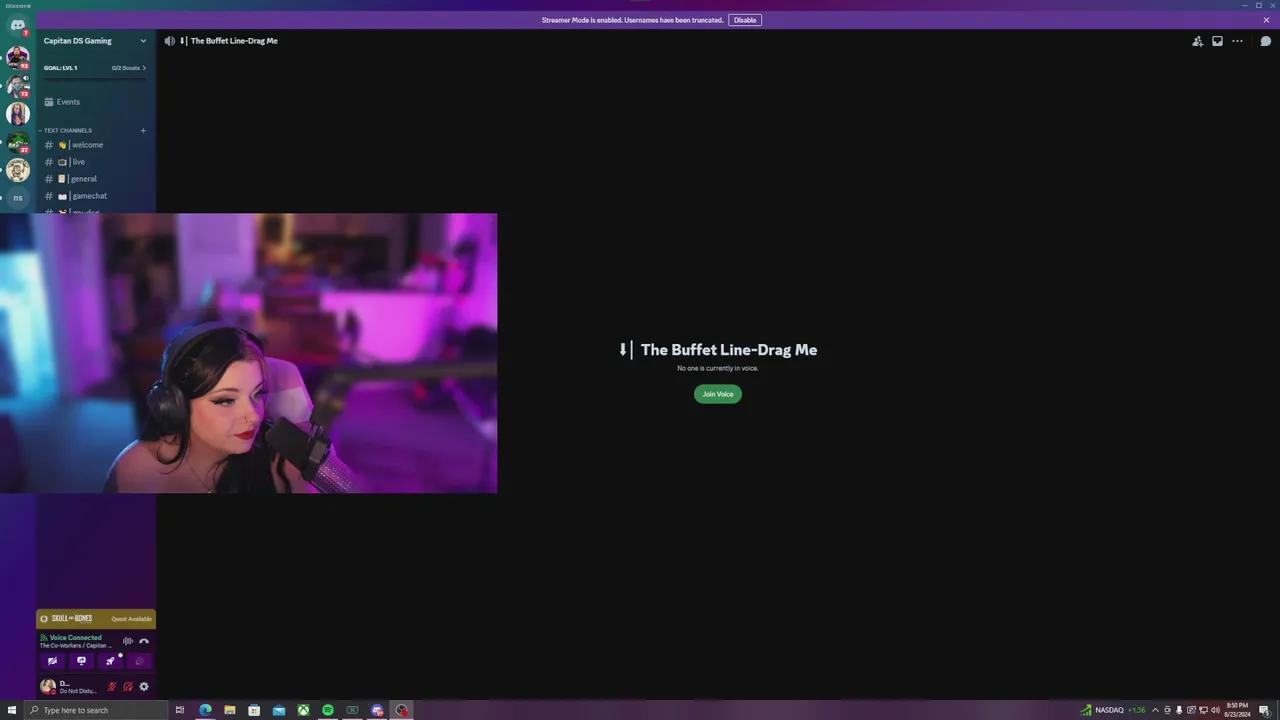Image resolution: width=1280 pixels, height=720 pixels.
Task: Open Task View on the taskbar
Action: [180, 710]
